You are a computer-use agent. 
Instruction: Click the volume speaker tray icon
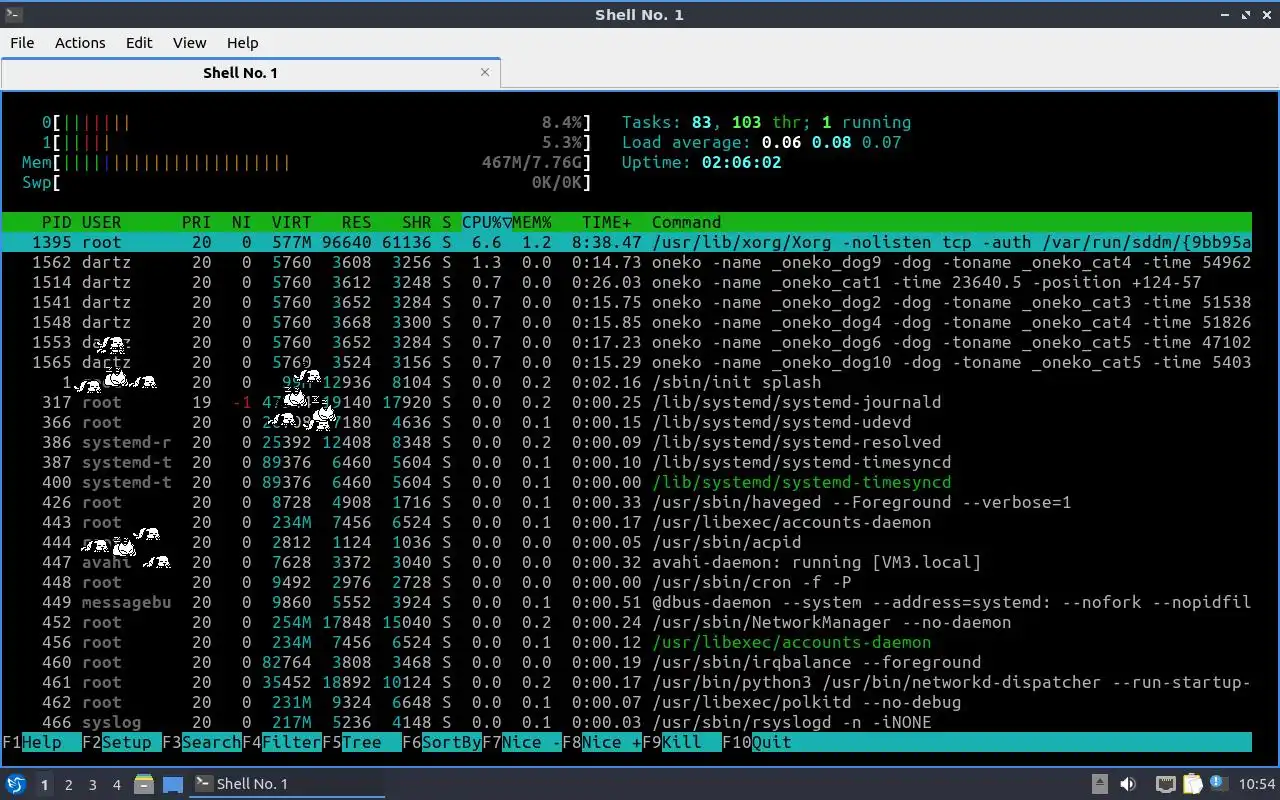[1128, 784]
